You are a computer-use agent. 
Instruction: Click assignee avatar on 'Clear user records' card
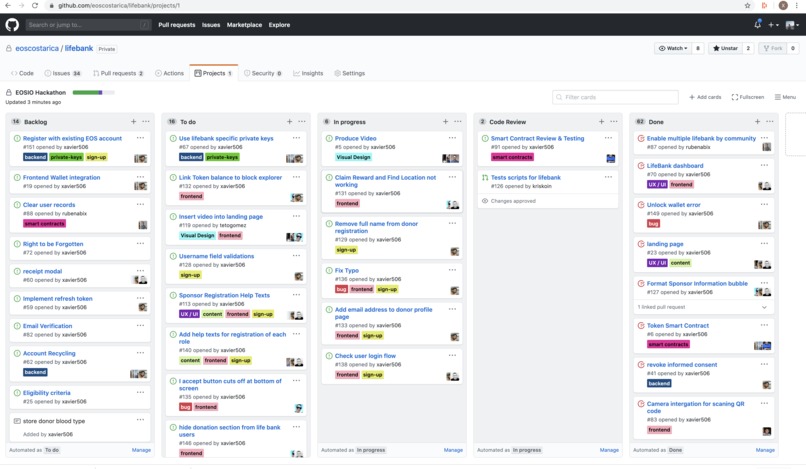pos(143,225)
